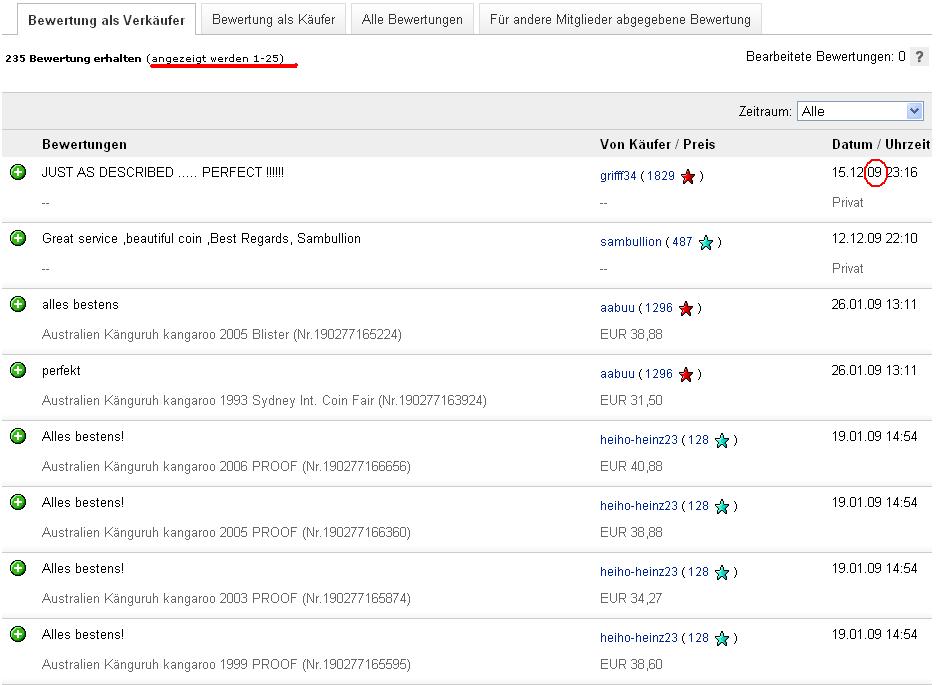The height and width of the screenshot is (685, 937).
Task: Click teal star in the Kangaroo 2006 PROOF row
Action: (722, 441)
